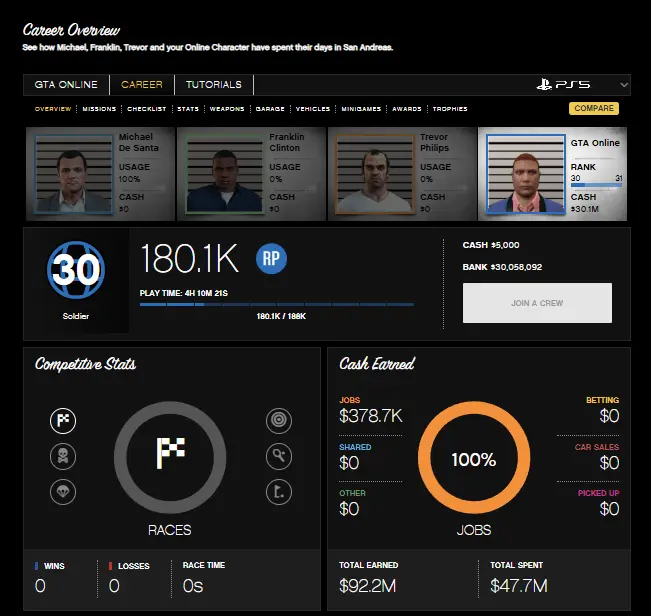651x616 pixels.
Task: Click the Cash Earned heading
Action: [377, 364]
